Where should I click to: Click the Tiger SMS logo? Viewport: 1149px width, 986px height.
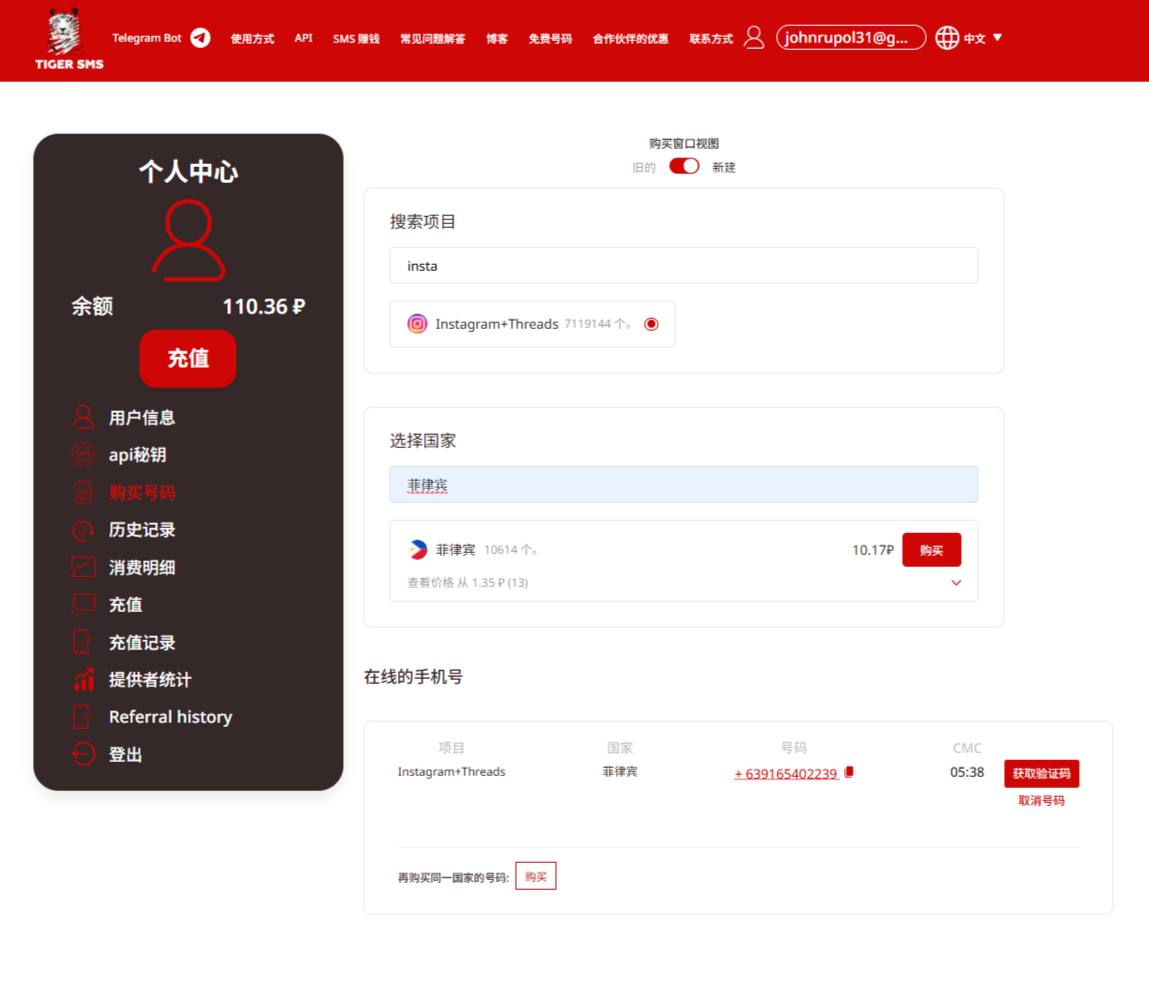(69, 39)
